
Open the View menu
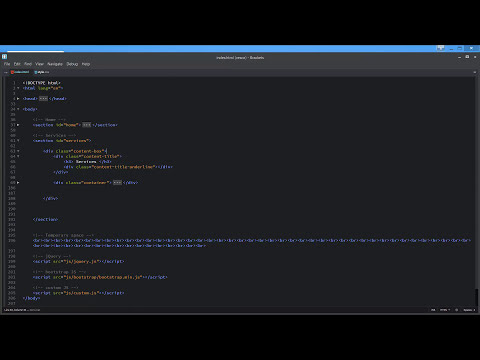click(x=39, y=64)
